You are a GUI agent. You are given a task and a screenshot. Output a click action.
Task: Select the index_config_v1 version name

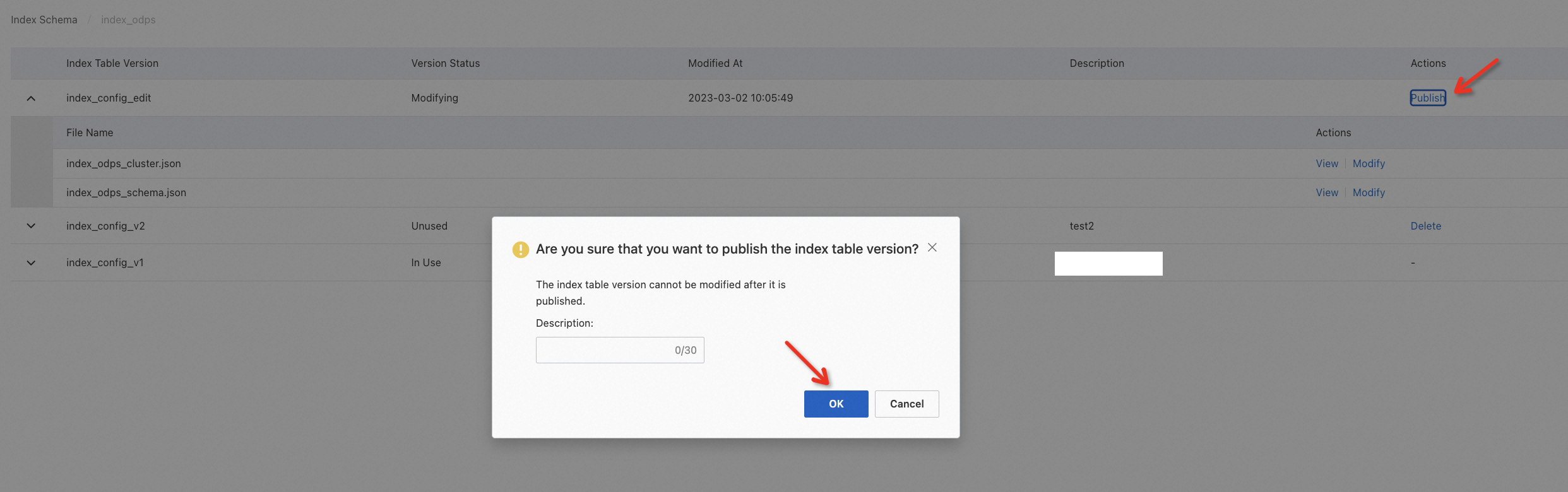(105, 262)
